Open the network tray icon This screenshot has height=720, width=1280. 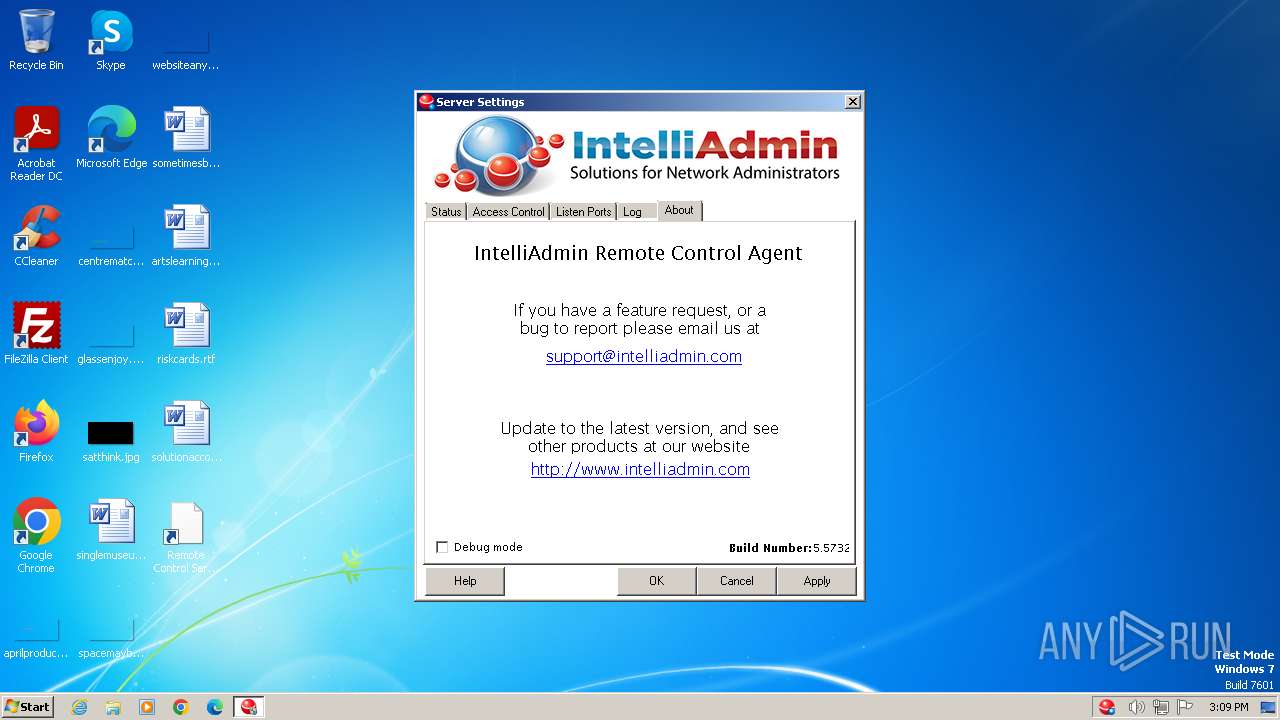tap(1160, 707)
